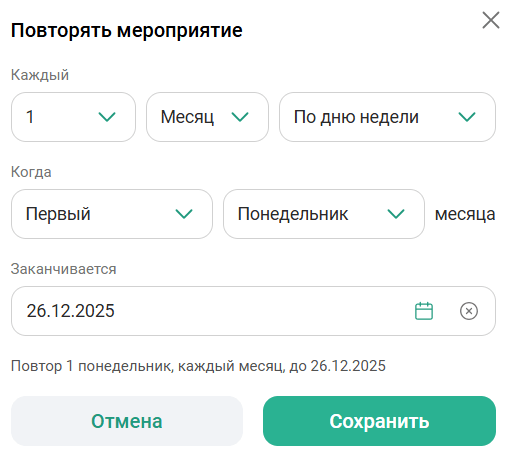Clear the end date with the circled x icon

(x=469, y=311)
